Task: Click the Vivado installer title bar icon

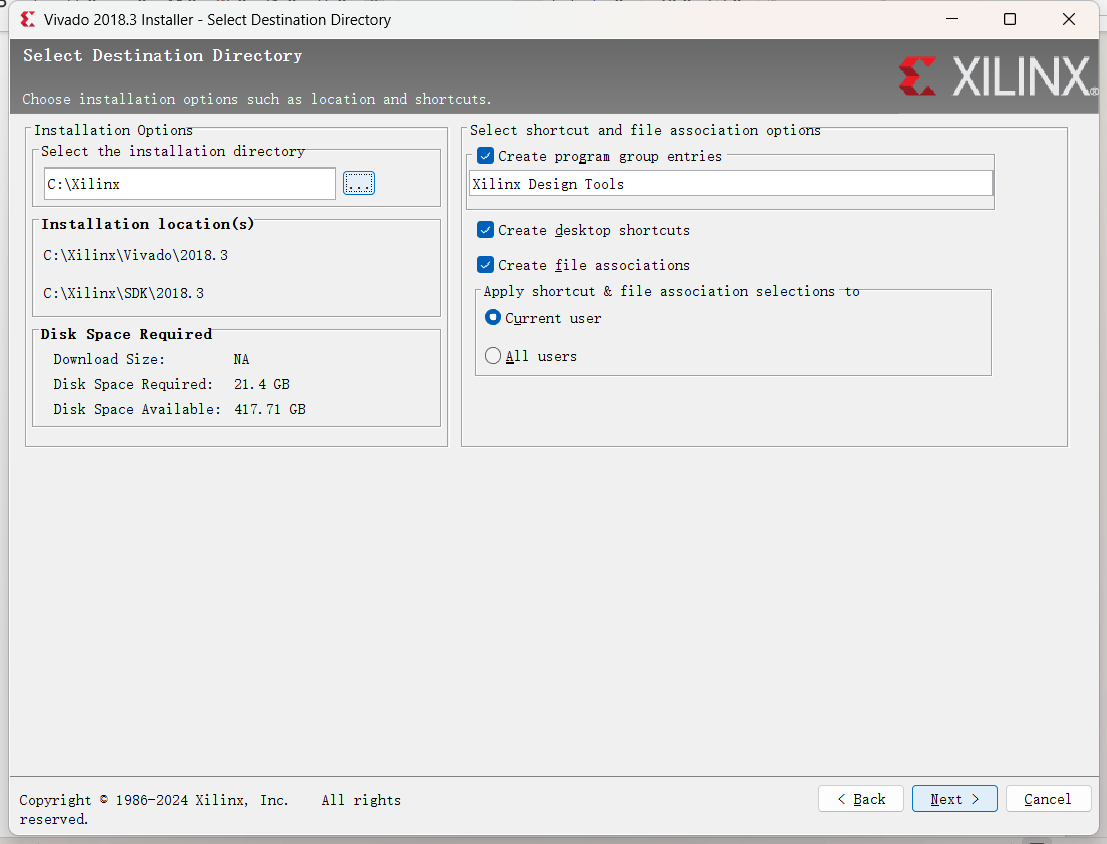Action: (28, 19)
